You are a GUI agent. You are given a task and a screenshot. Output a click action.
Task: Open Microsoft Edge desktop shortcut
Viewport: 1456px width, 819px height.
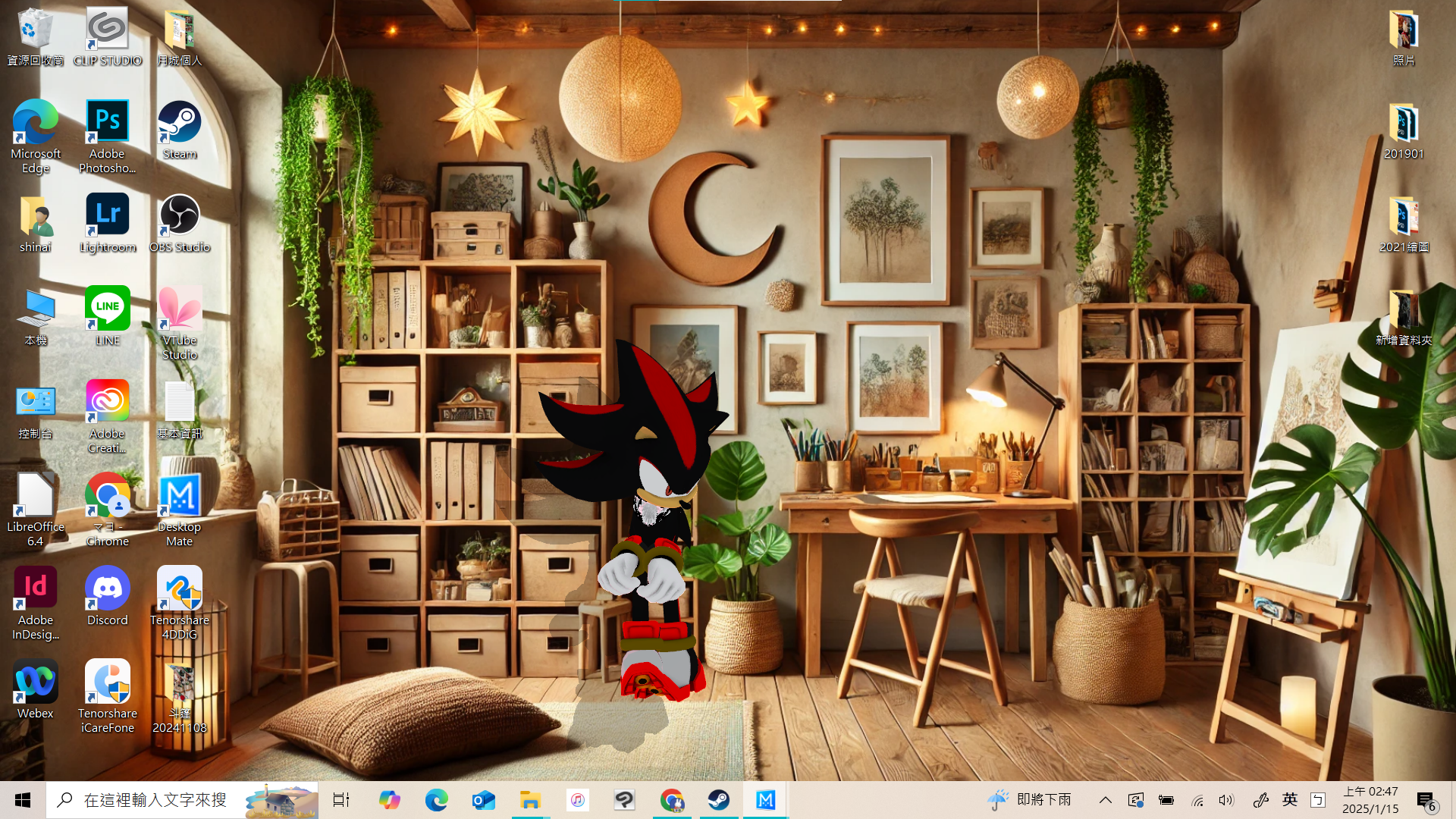pyautogui.click(x=35, y=136)
